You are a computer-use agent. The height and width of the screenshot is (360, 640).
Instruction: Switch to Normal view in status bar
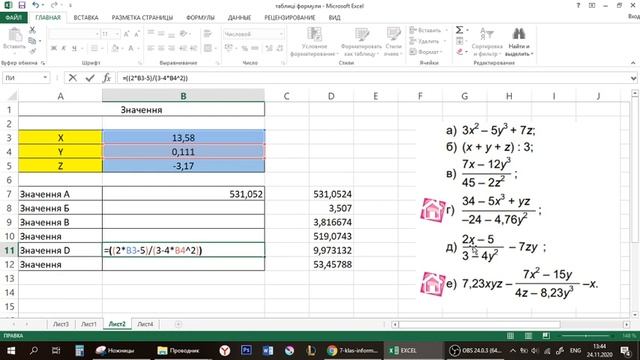[x=510, y=336]
